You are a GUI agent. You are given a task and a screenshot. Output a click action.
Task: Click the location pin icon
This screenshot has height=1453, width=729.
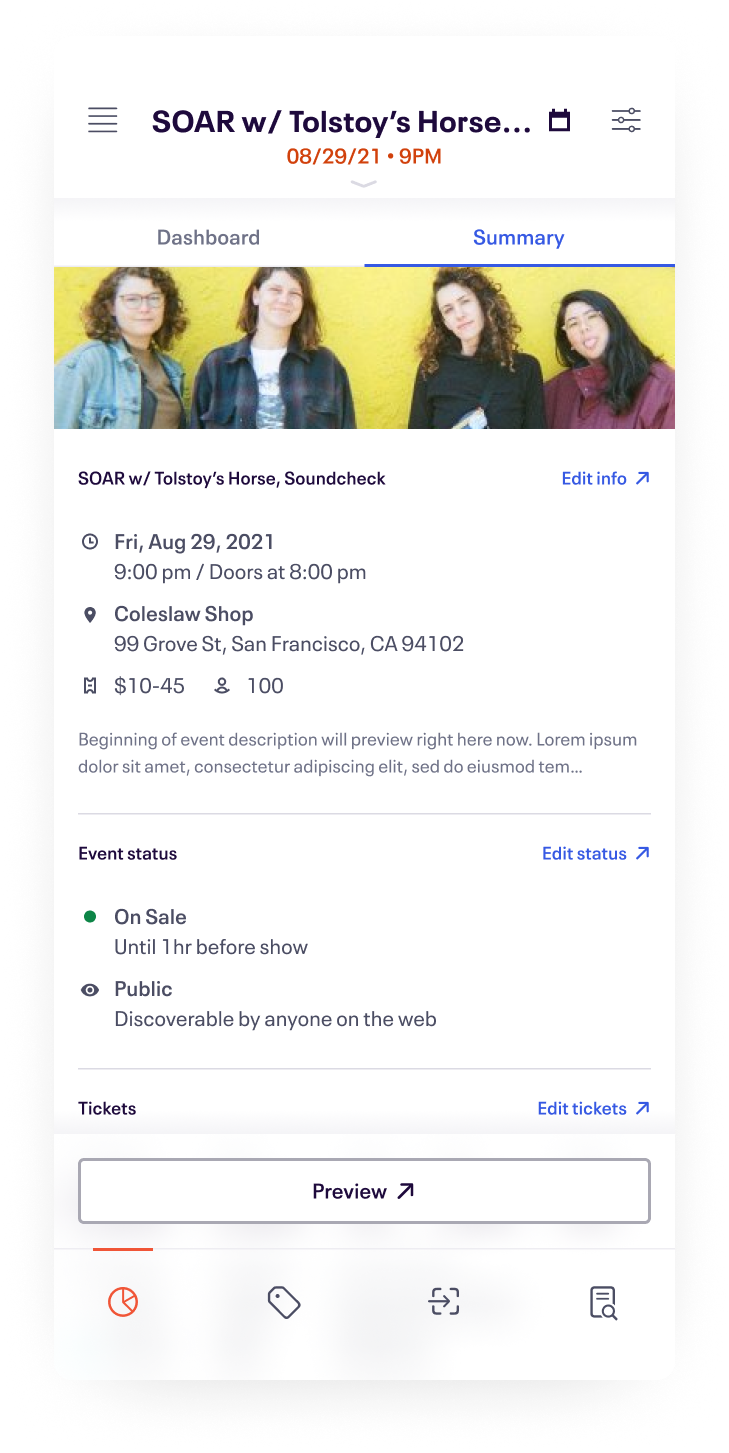[x=90, y=615]
